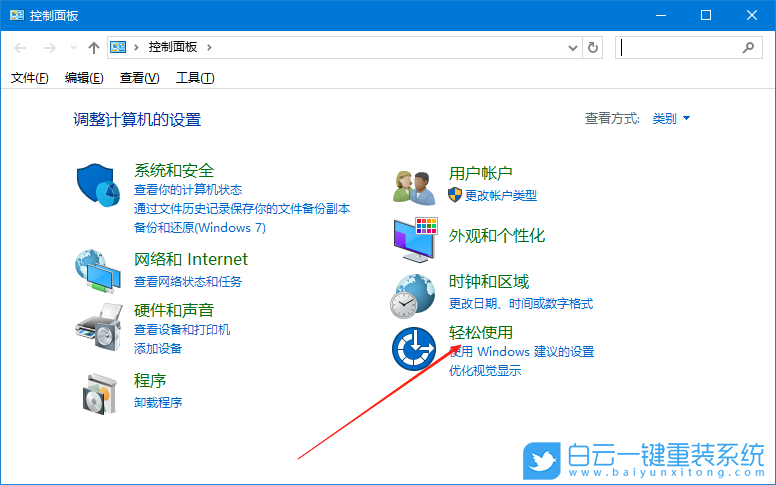Open the Appearance and Personalization monitor icon
The width and height of the screenshot is (776, 485).
pyautogui.click(x=415, y=240)
